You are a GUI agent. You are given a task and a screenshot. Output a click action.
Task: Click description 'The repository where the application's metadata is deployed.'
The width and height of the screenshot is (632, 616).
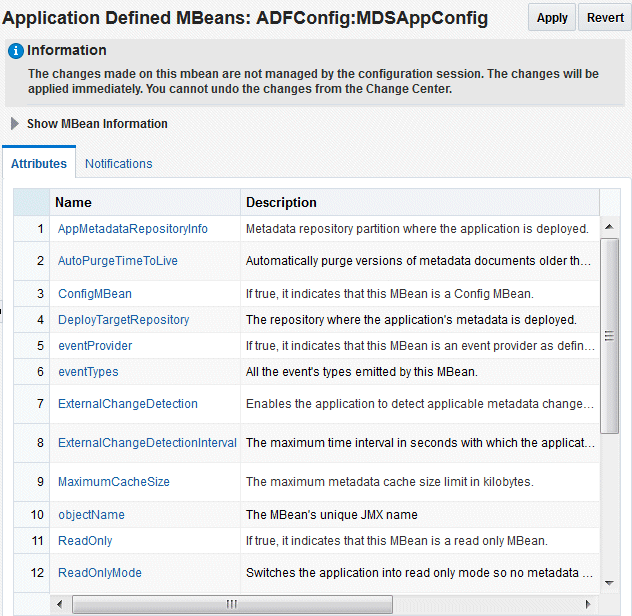click(x=411, y=320)
